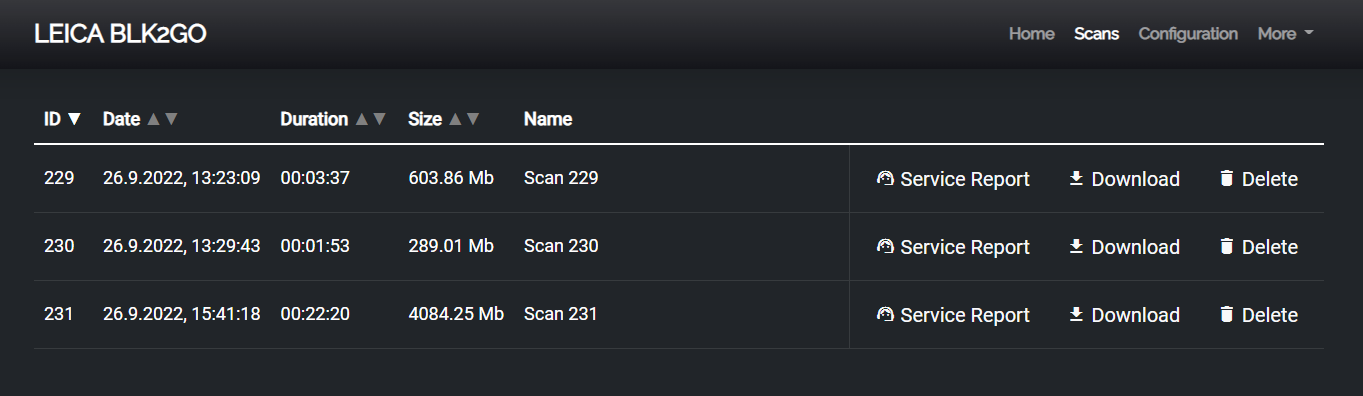This screenshot has height=396, width=1363.
Task: Sort Date column descending with down arrow
Action: coord(171,119)
